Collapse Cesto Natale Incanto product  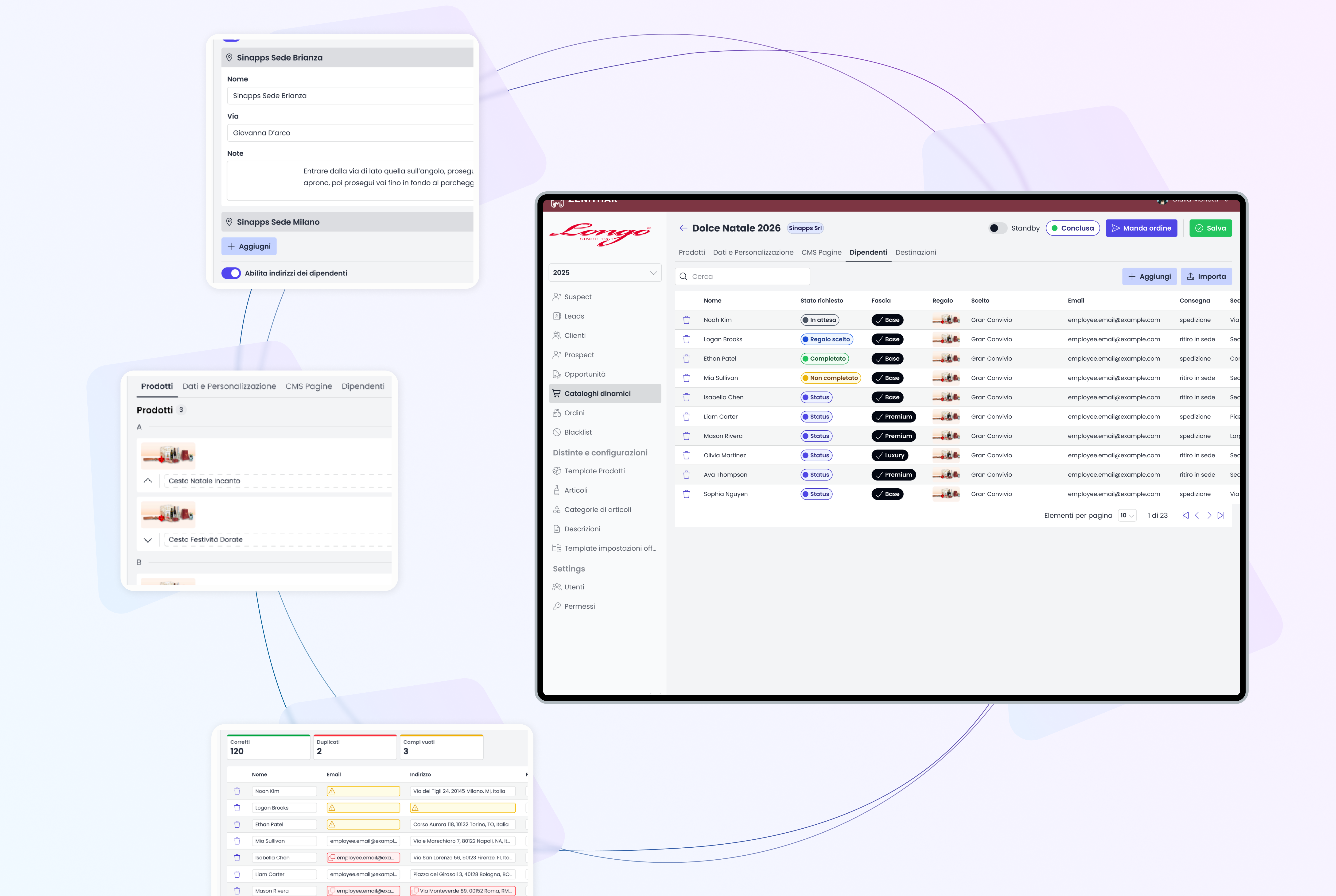(148, 481)
